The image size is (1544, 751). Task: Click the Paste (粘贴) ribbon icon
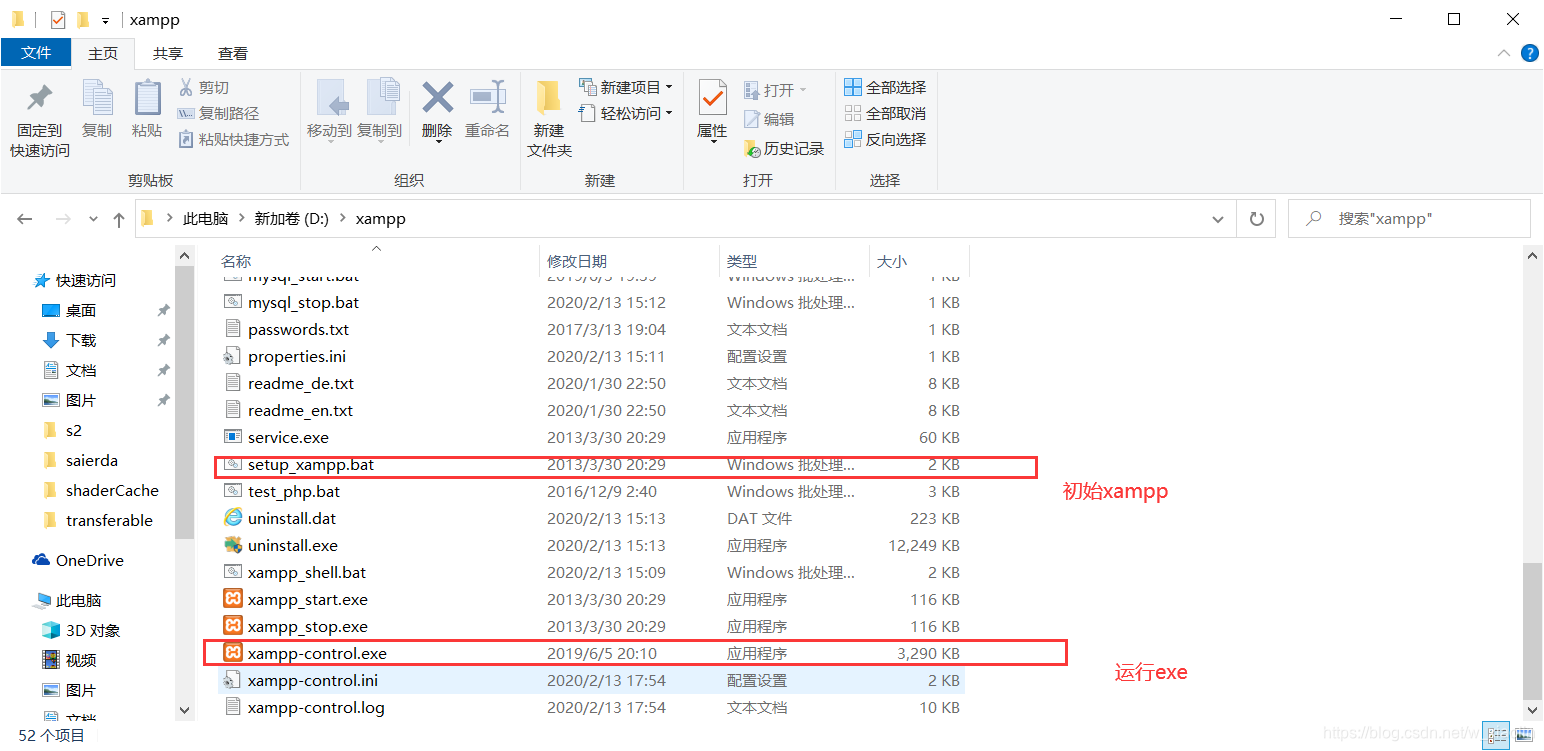click(x=147, y=99)
